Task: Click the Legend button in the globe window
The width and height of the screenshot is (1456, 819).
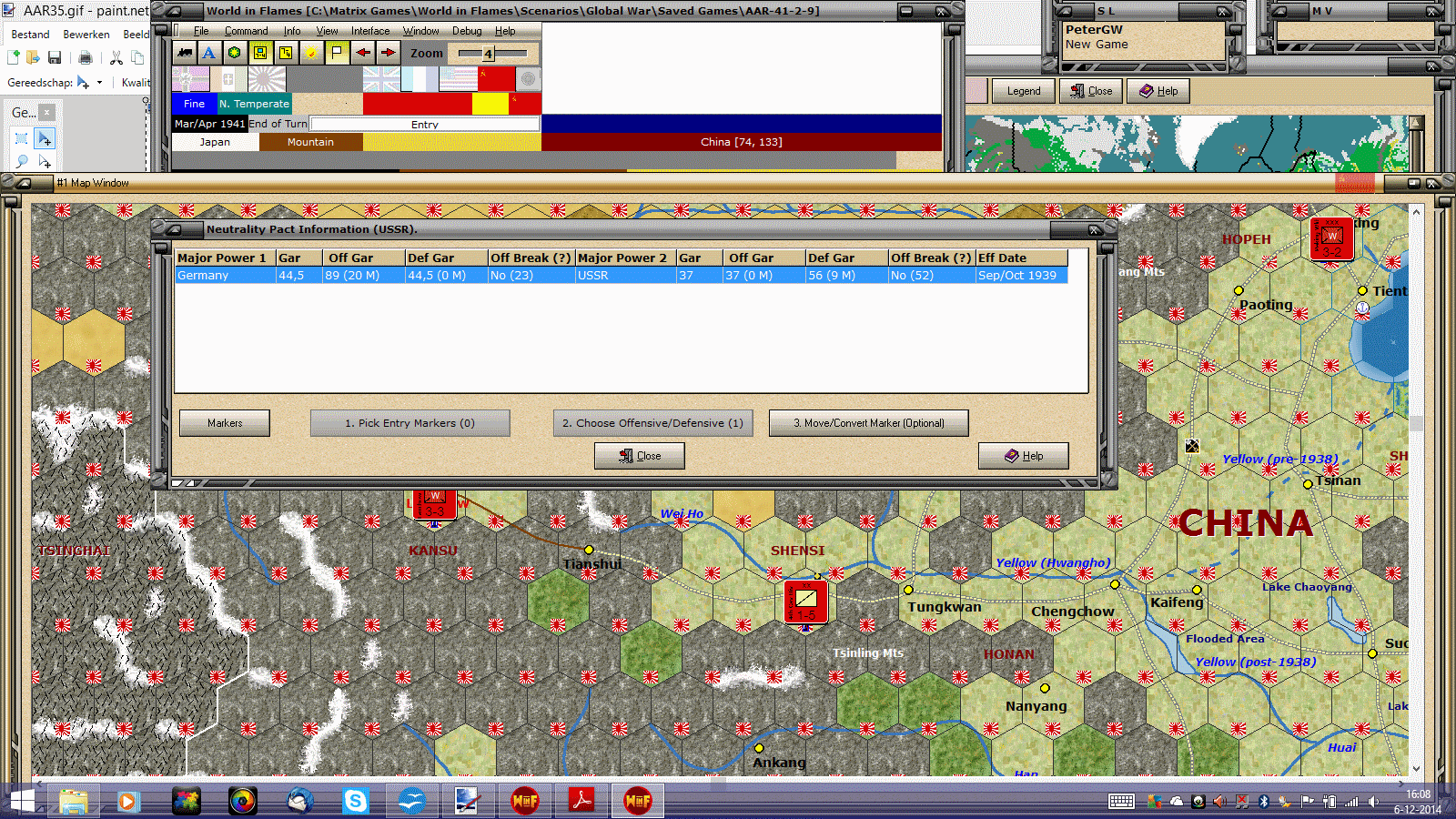Action: 1023,91
